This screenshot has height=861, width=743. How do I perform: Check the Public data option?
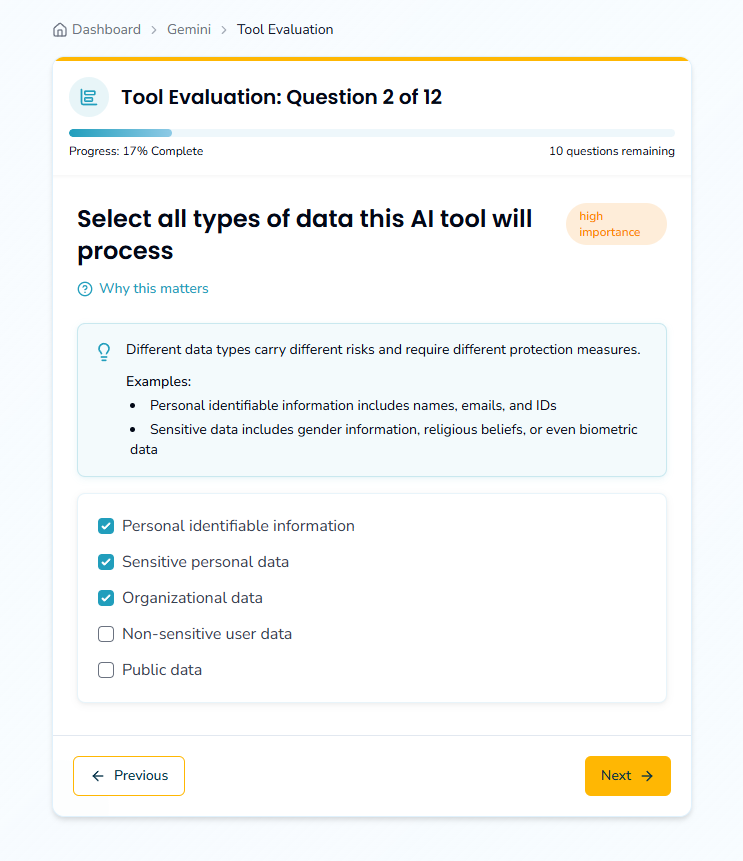[x=106, y=670]
